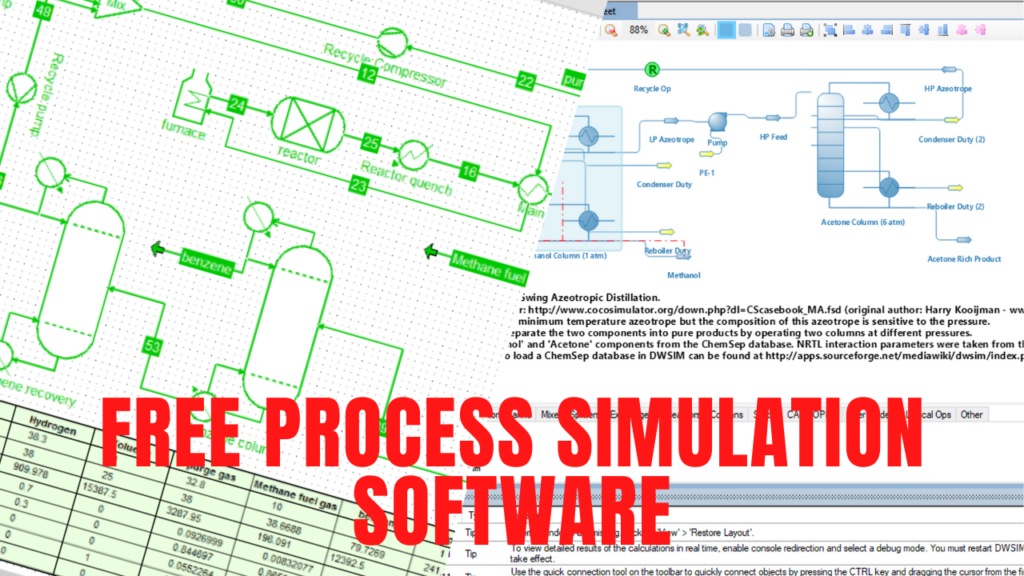Select the Recycle Compressor unit
The image size is (1024, 576).
[393, 44]
